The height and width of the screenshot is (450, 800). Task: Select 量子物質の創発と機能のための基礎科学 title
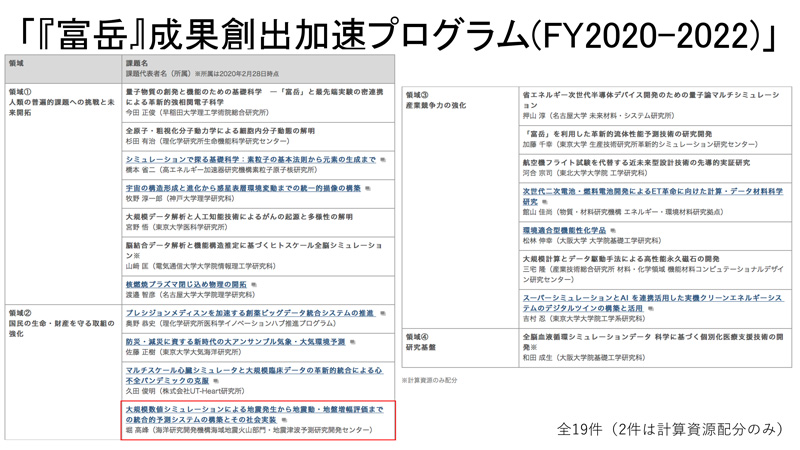click(x=254, y=97)
